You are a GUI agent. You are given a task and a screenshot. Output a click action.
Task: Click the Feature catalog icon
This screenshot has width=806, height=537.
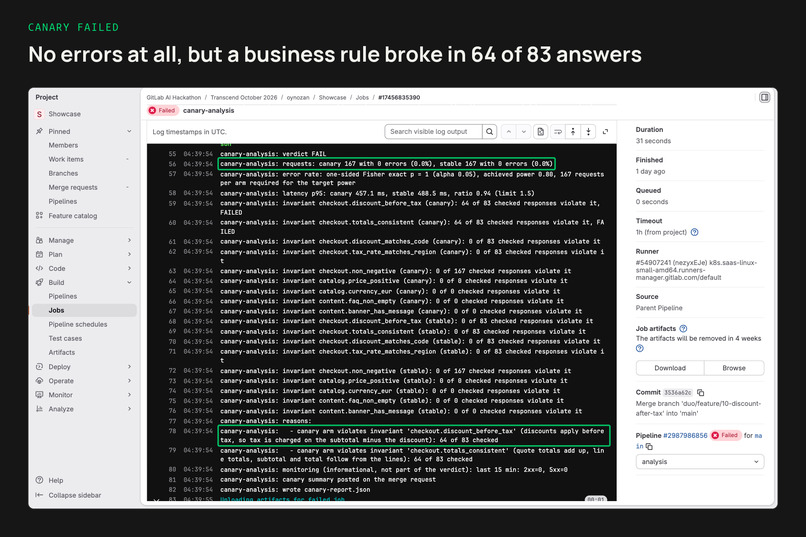point(40,216)
